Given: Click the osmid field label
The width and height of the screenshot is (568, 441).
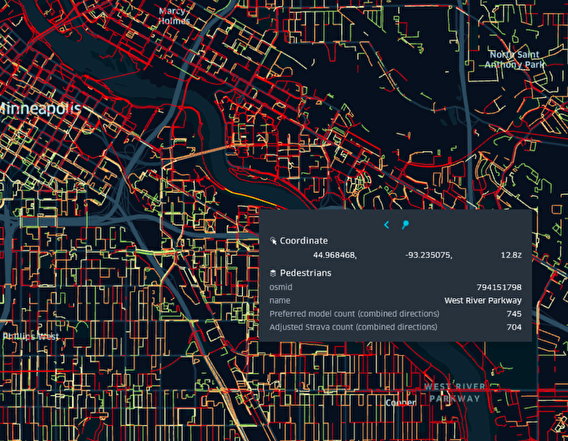Looking at the screenshot, I should tap(281, 287).
